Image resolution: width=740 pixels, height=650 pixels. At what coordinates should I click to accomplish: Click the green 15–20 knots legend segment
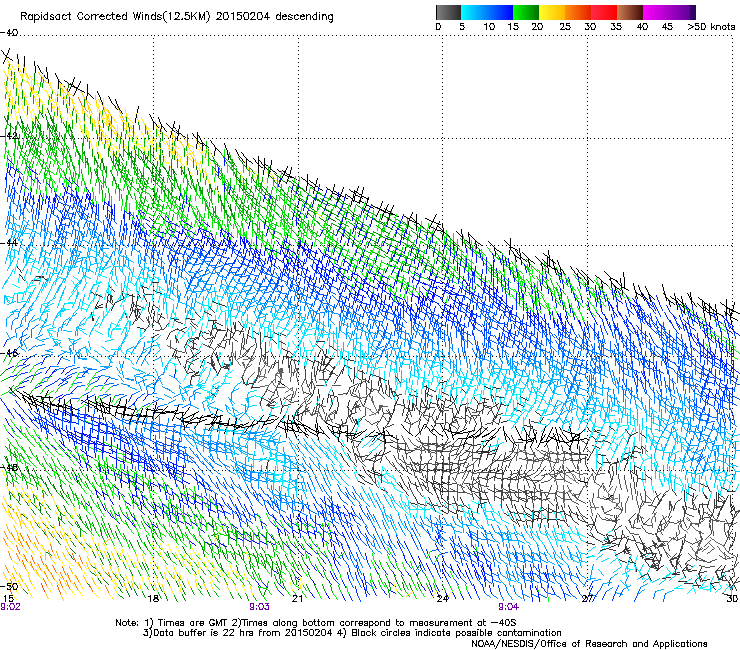[x=526, y=12]
